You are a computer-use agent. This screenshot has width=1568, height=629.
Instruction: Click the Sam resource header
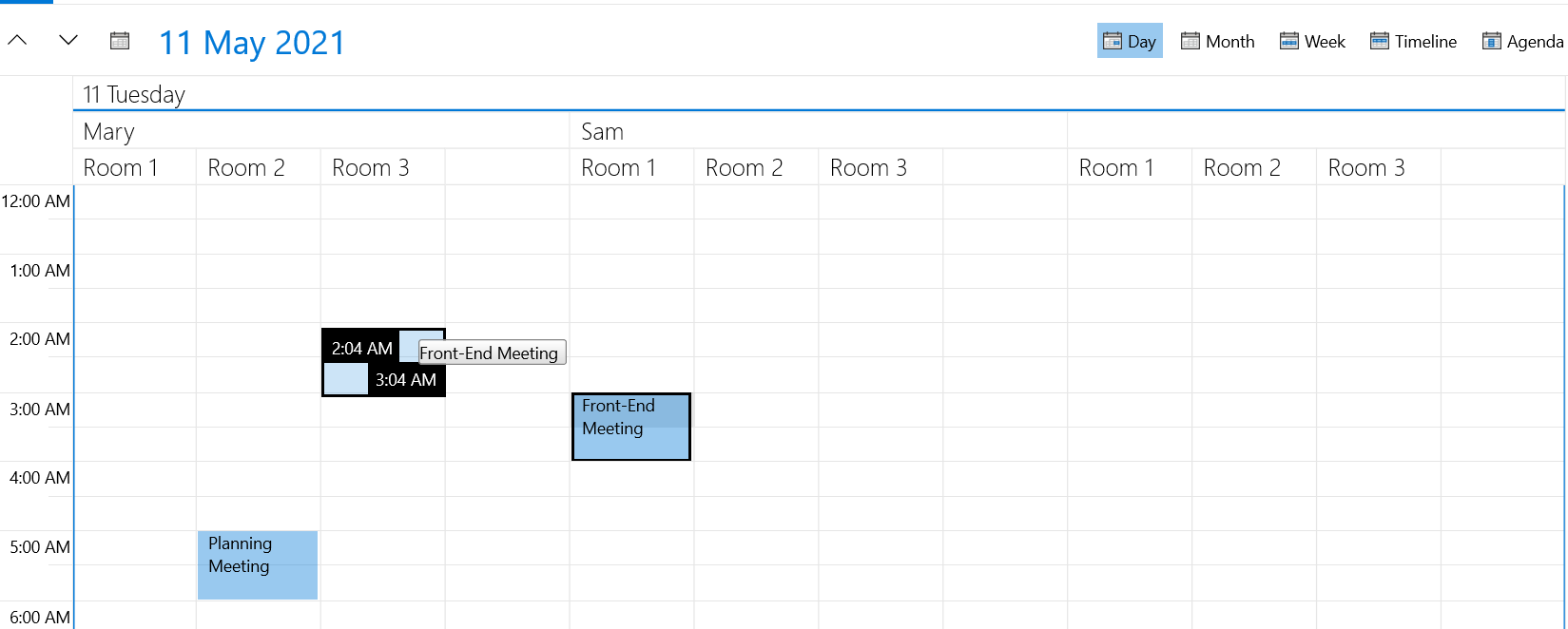pyautogui.click(x=603, y=130)
